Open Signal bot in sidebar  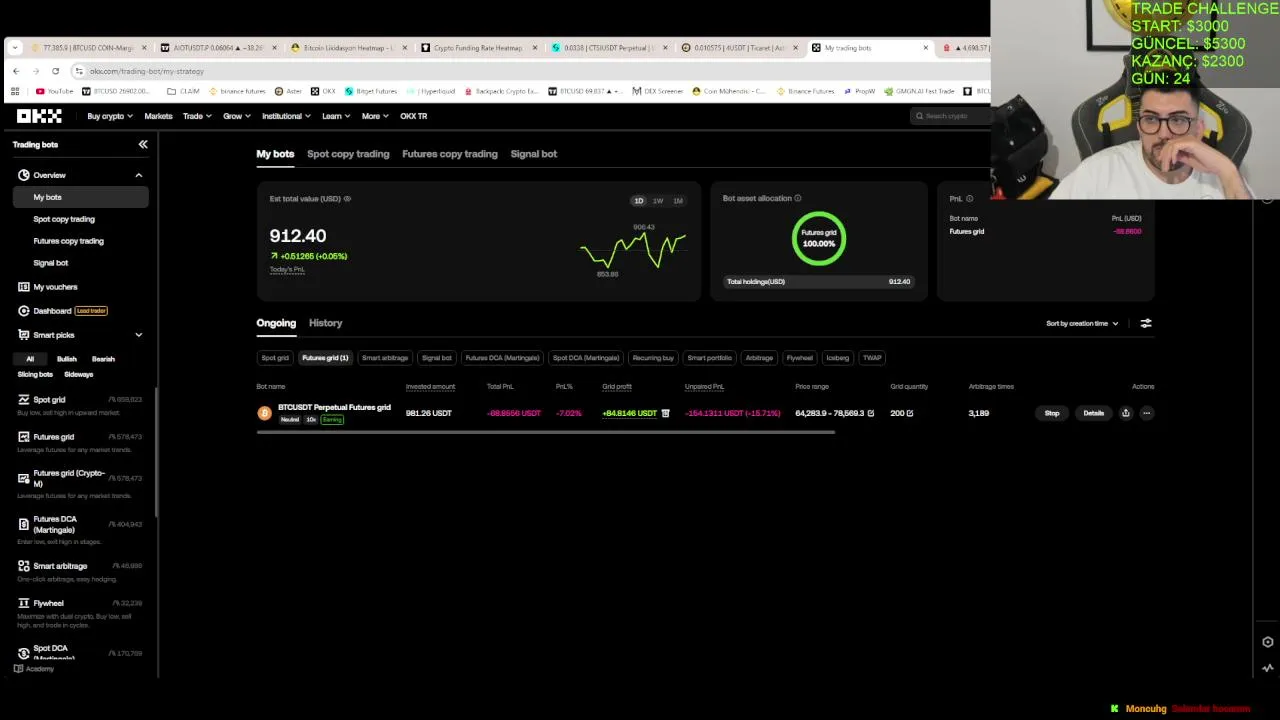point(50,263)
